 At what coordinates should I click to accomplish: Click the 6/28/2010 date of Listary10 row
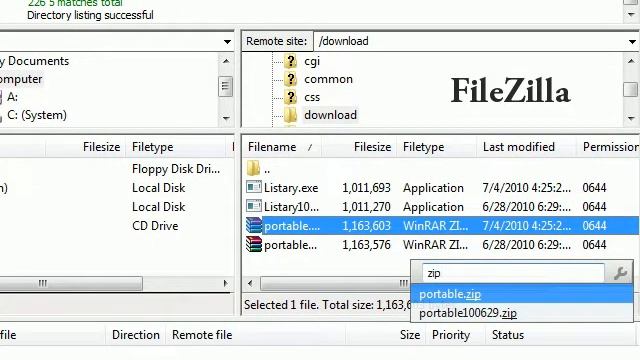click(527, 207)
